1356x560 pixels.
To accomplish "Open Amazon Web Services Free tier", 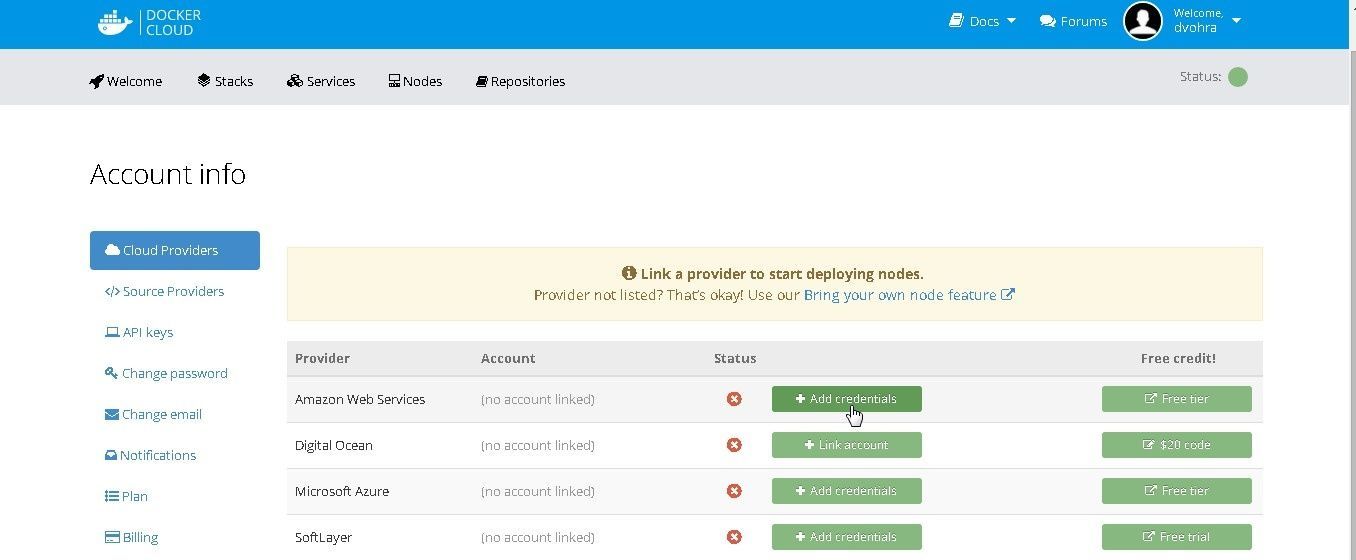I will (x=1177, y=399).
